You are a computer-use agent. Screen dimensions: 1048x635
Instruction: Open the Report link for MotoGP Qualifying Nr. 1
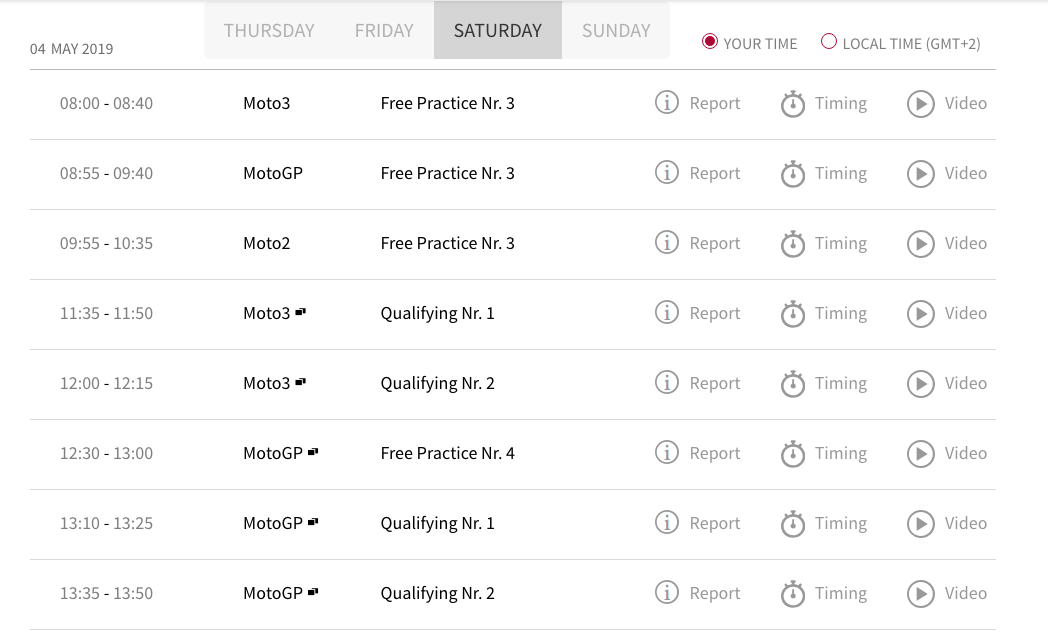coord(714,523)
